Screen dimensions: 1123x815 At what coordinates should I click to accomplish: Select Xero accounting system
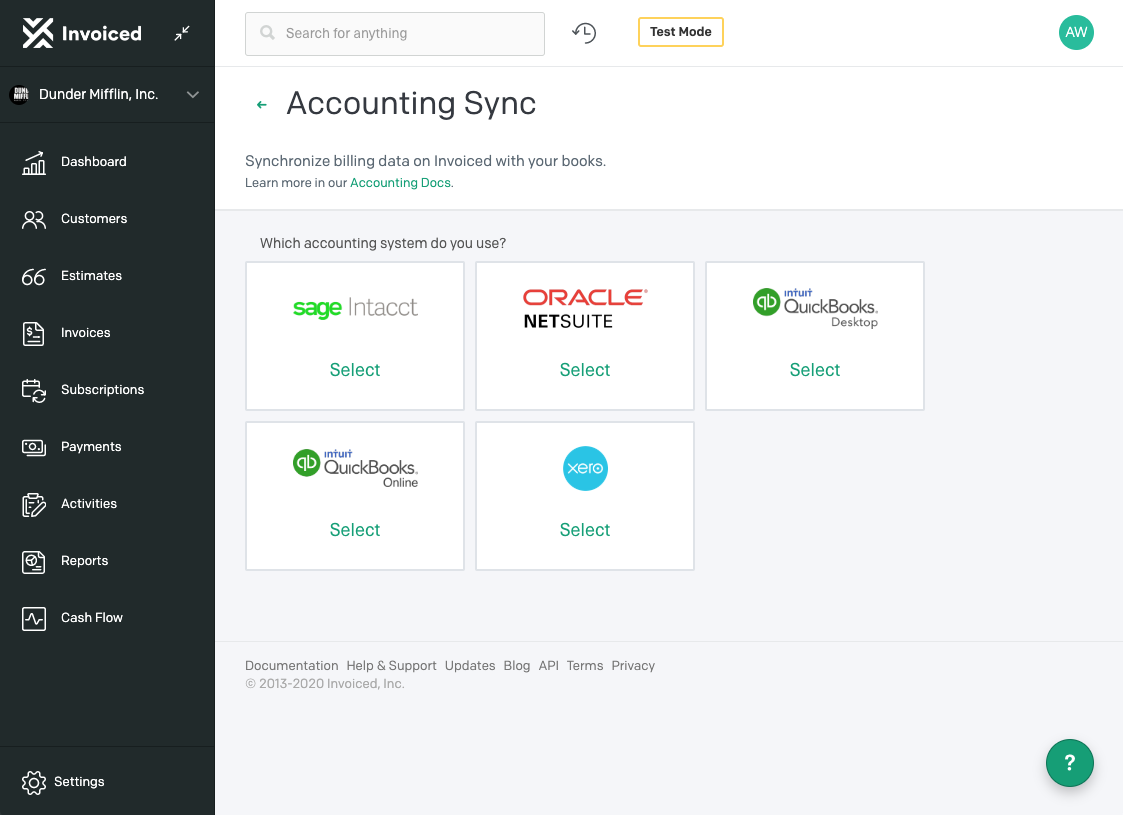pyautogui.click(x=584, y=530)
